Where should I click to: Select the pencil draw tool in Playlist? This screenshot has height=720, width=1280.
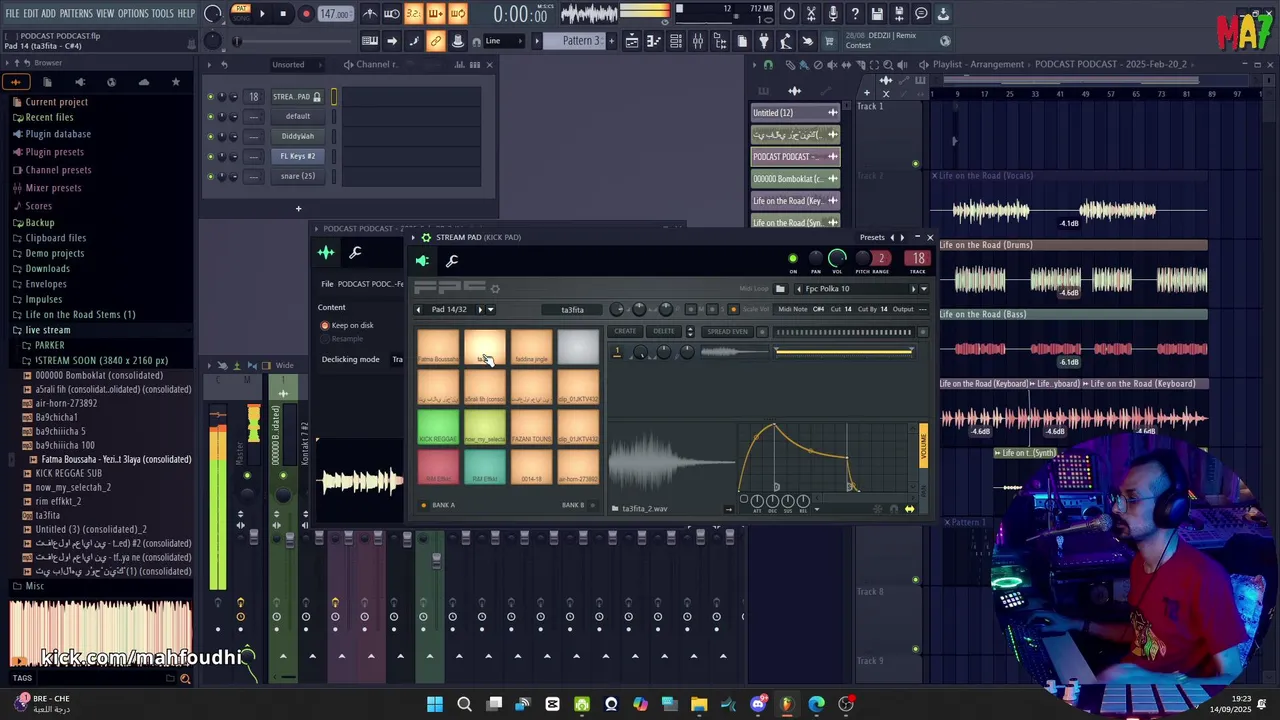[790, 65]
